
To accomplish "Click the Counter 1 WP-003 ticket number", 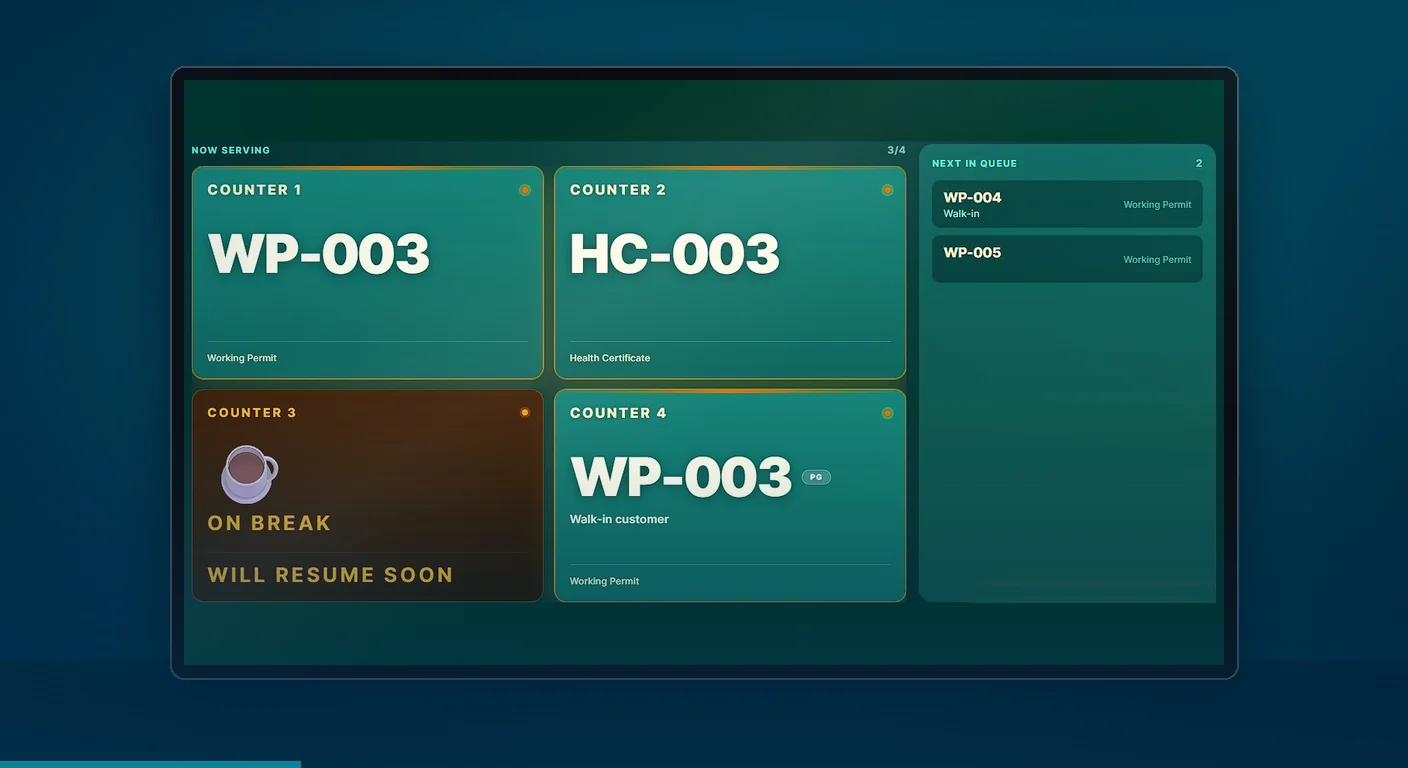I will [319, 254].
